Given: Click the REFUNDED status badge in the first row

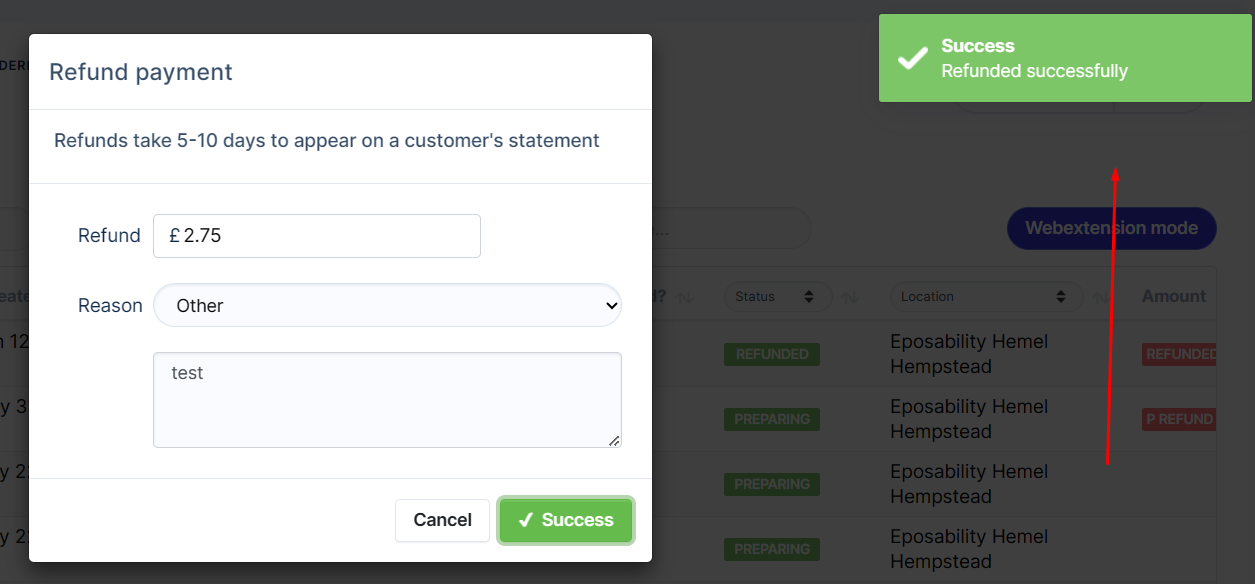Looking at the screenshot, I should coord(771,354).
